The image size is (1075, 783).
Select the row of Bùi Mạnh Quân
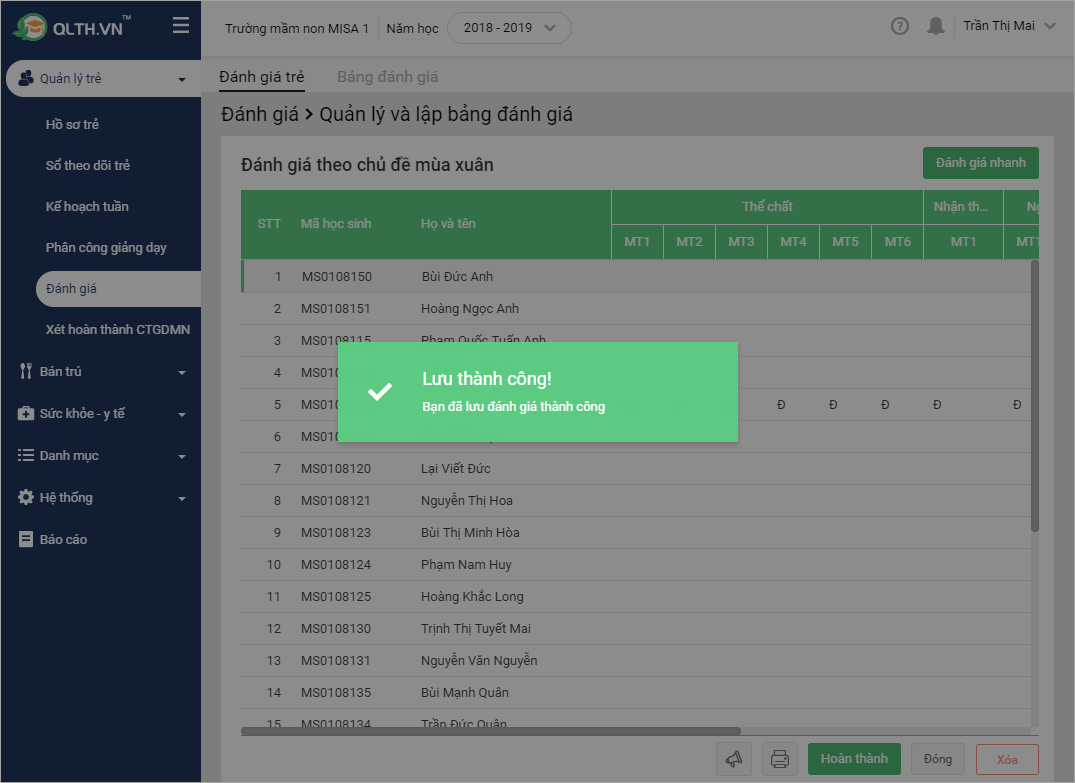pos(636,692)
